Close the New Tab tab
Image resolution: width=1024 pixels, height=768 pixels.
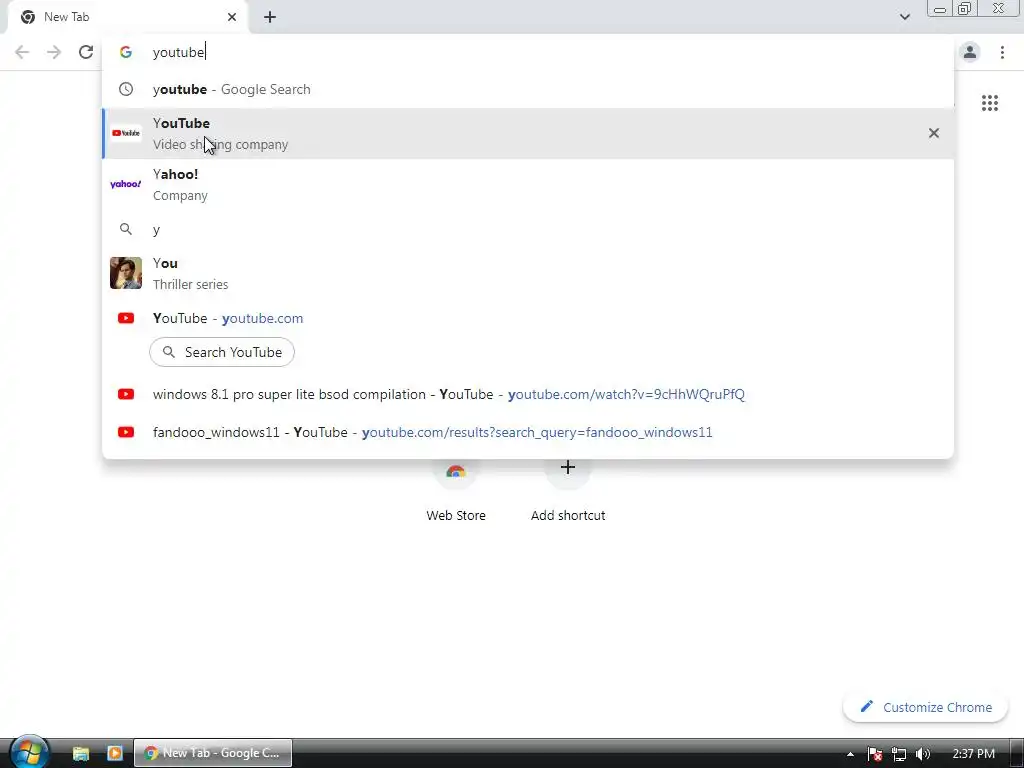click(232, 17)
